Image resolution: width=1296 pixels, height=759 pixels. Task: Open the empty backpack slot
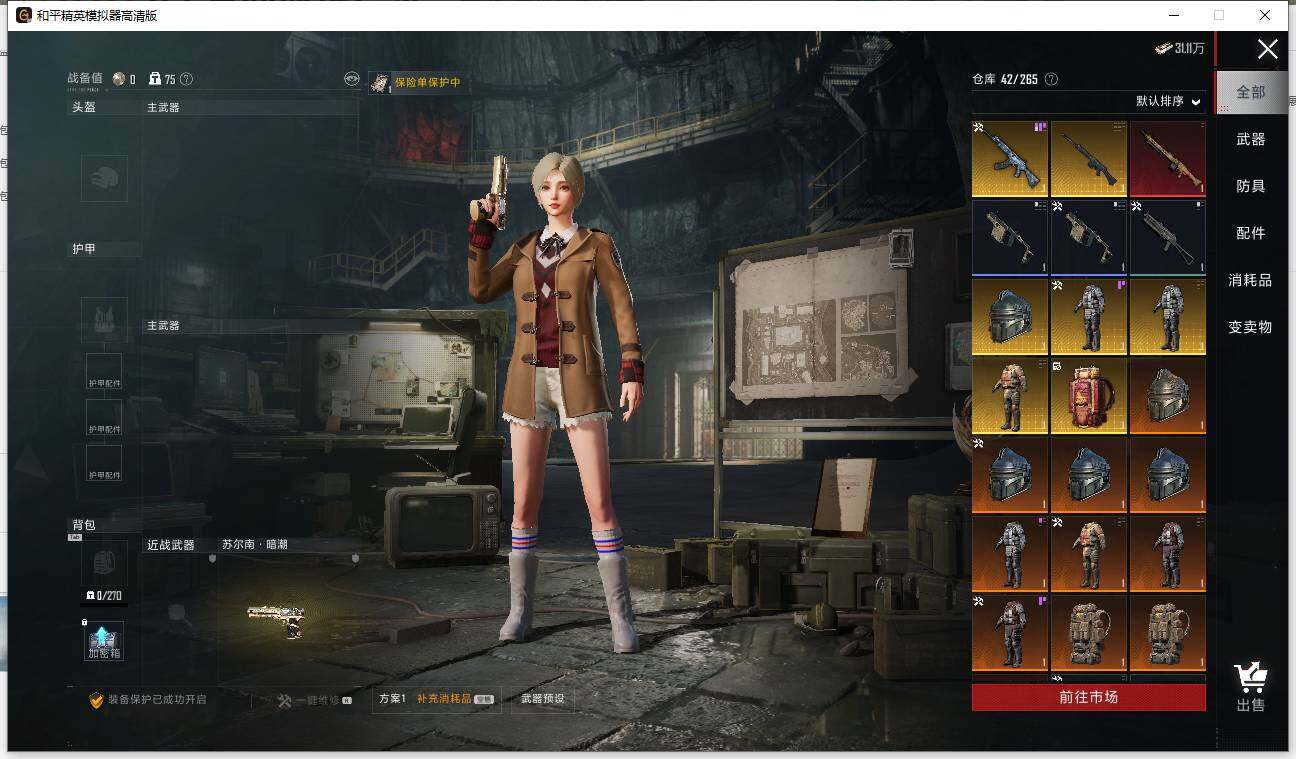(x=104, y=564)
